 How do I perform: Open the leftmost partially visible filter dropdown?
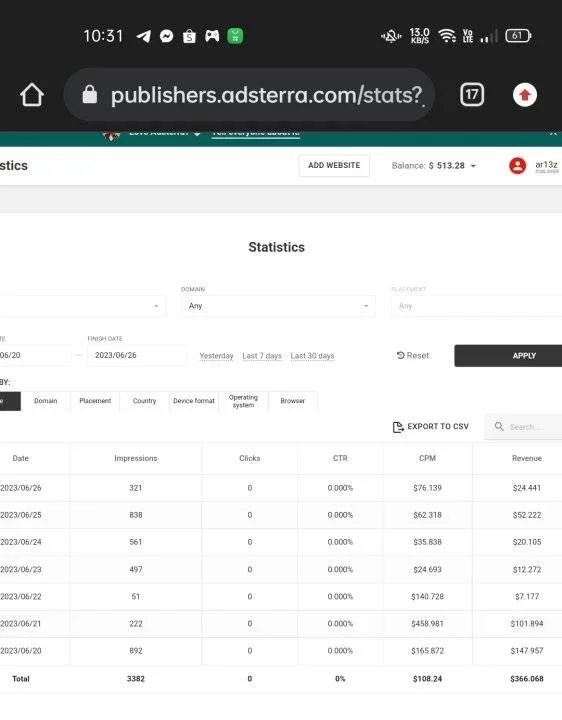83,306
